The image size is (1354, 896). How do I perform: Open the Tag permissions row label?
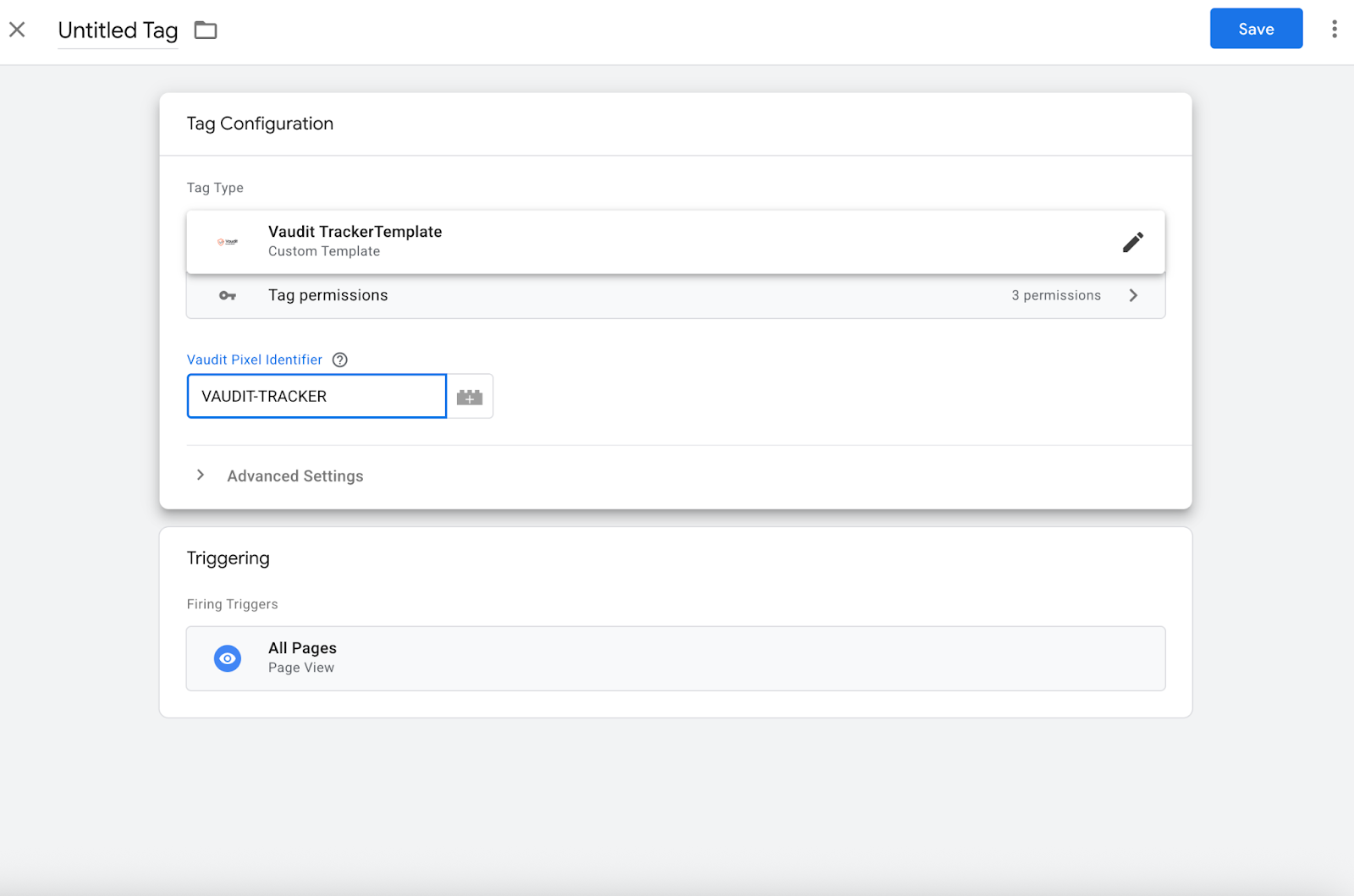[327, 295]
